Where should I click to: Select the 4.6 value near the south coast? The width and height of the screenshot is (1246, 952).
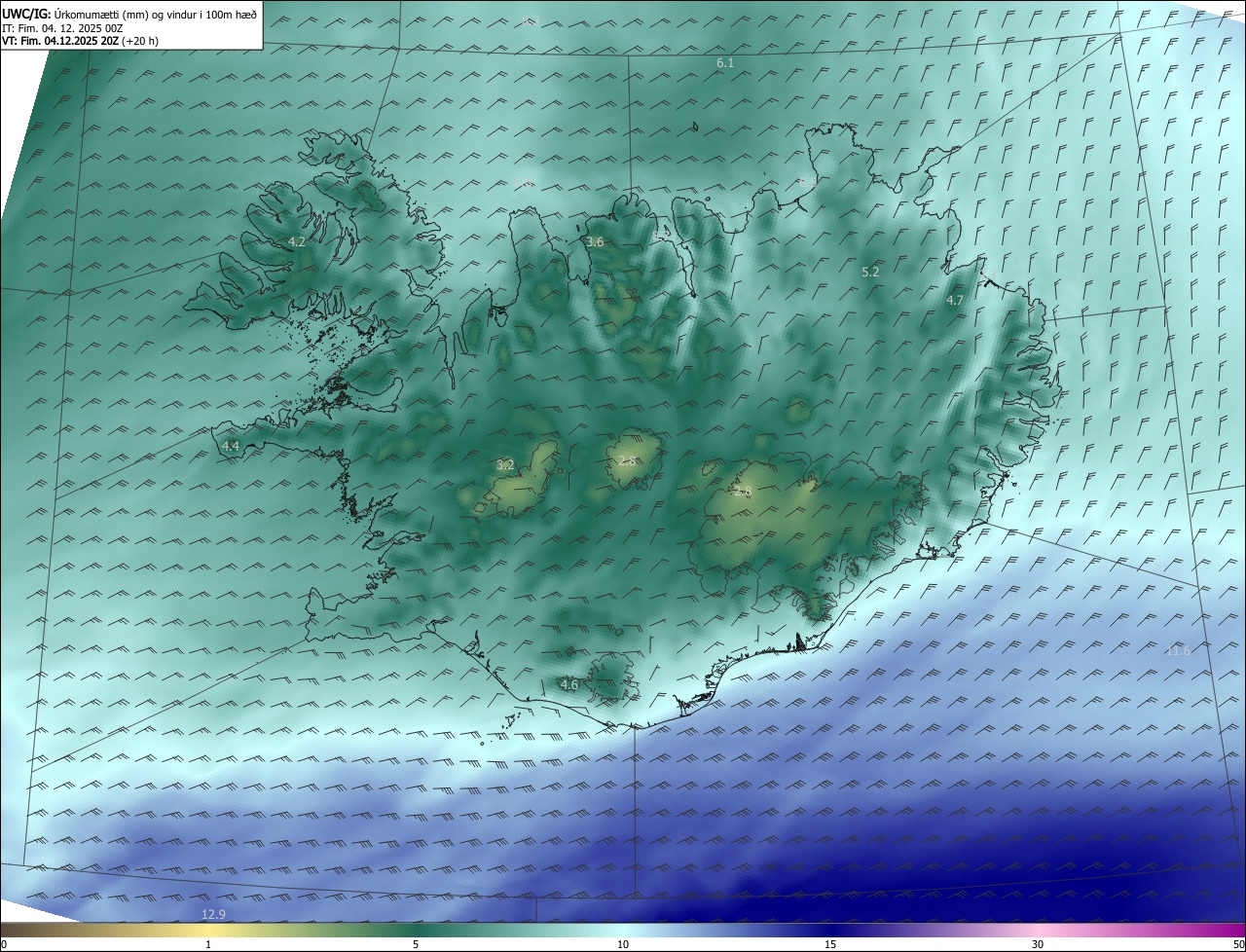pos(569,684)
